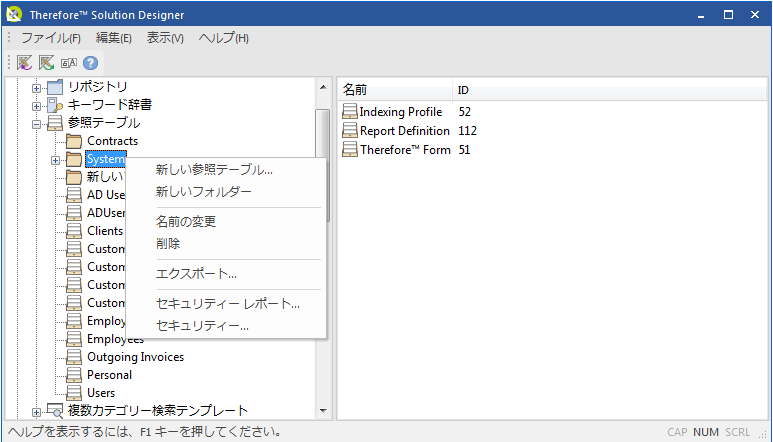Click the Therefore™ Form table icon
This screenshot has height=442, width=773.
coord(350,149)
